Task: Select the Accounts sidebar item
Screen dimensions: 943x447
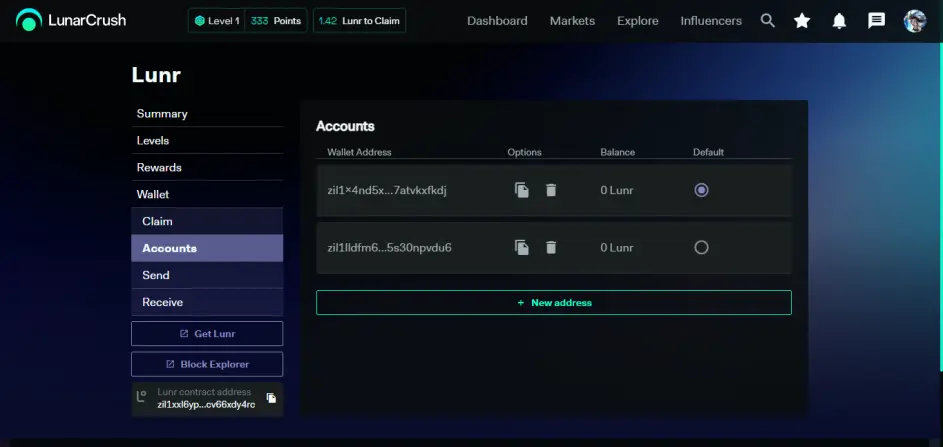Action: coord(207,248)
